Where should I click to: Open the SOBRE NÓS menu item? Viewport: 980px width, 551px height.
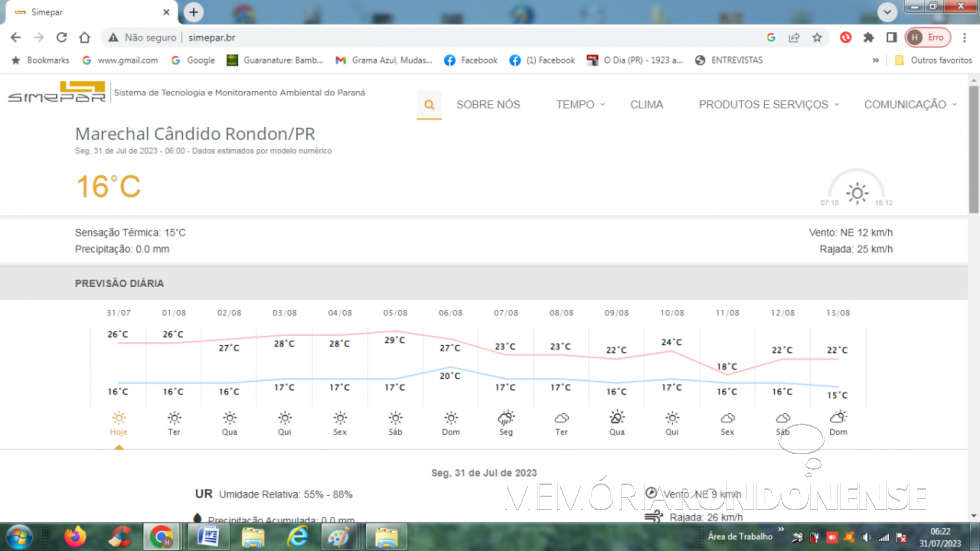click(x=488, y=105)
